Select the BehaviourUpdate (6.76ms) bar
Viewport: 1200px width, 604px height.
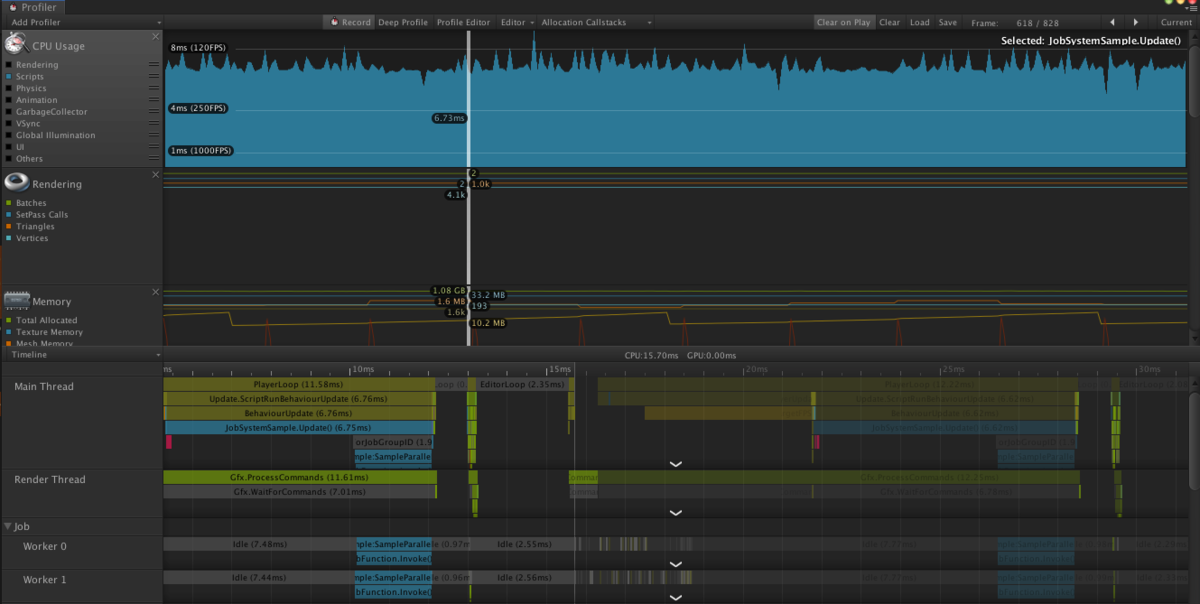(x=299, y=413)
